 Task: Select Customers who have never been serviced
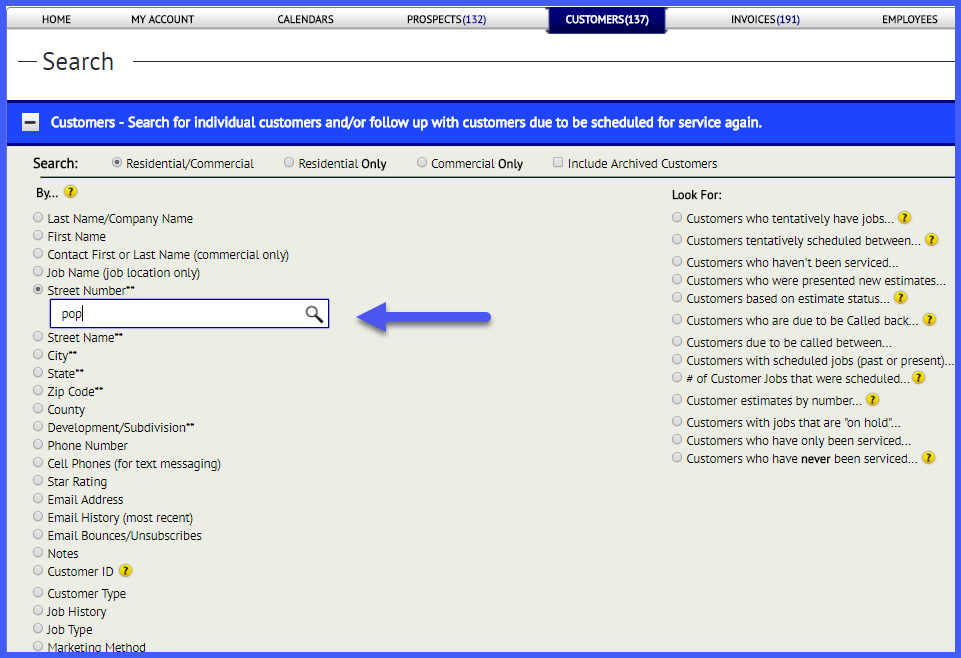click(x=677, y=458)
